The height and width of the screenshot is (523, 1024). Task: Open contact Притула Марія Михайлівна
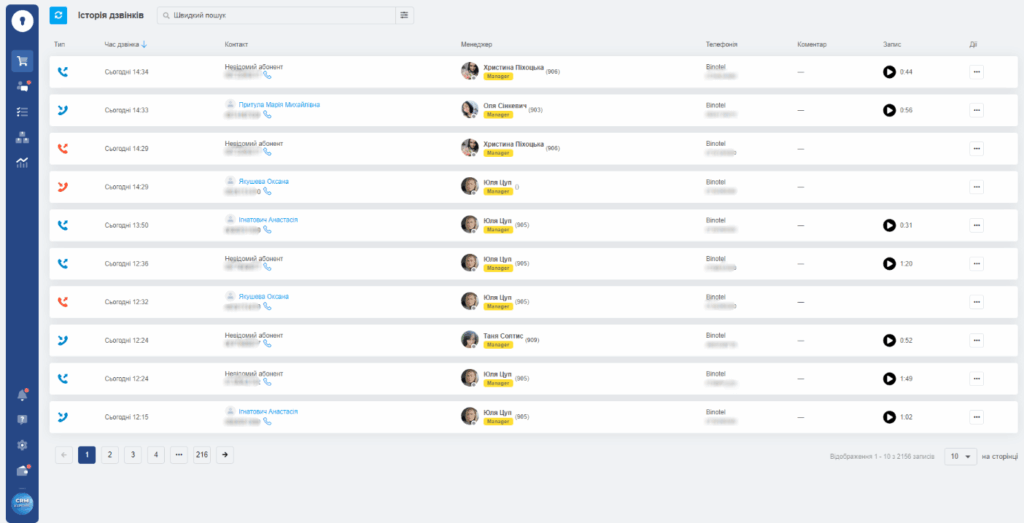[x=279, y=104]
